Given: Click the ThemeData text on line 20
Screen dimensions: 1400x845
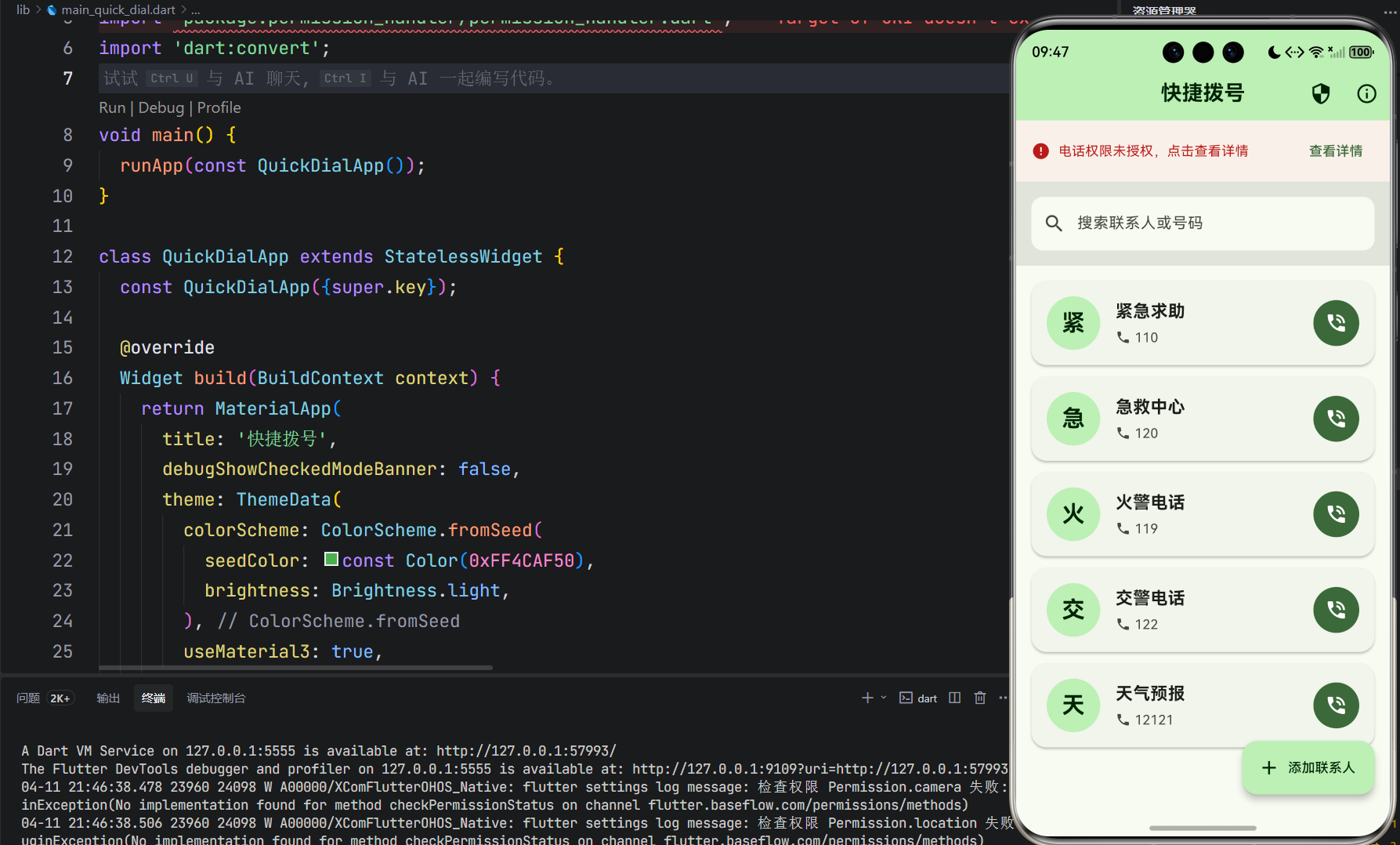Looking at the screenshot, I should pos(284,499).
